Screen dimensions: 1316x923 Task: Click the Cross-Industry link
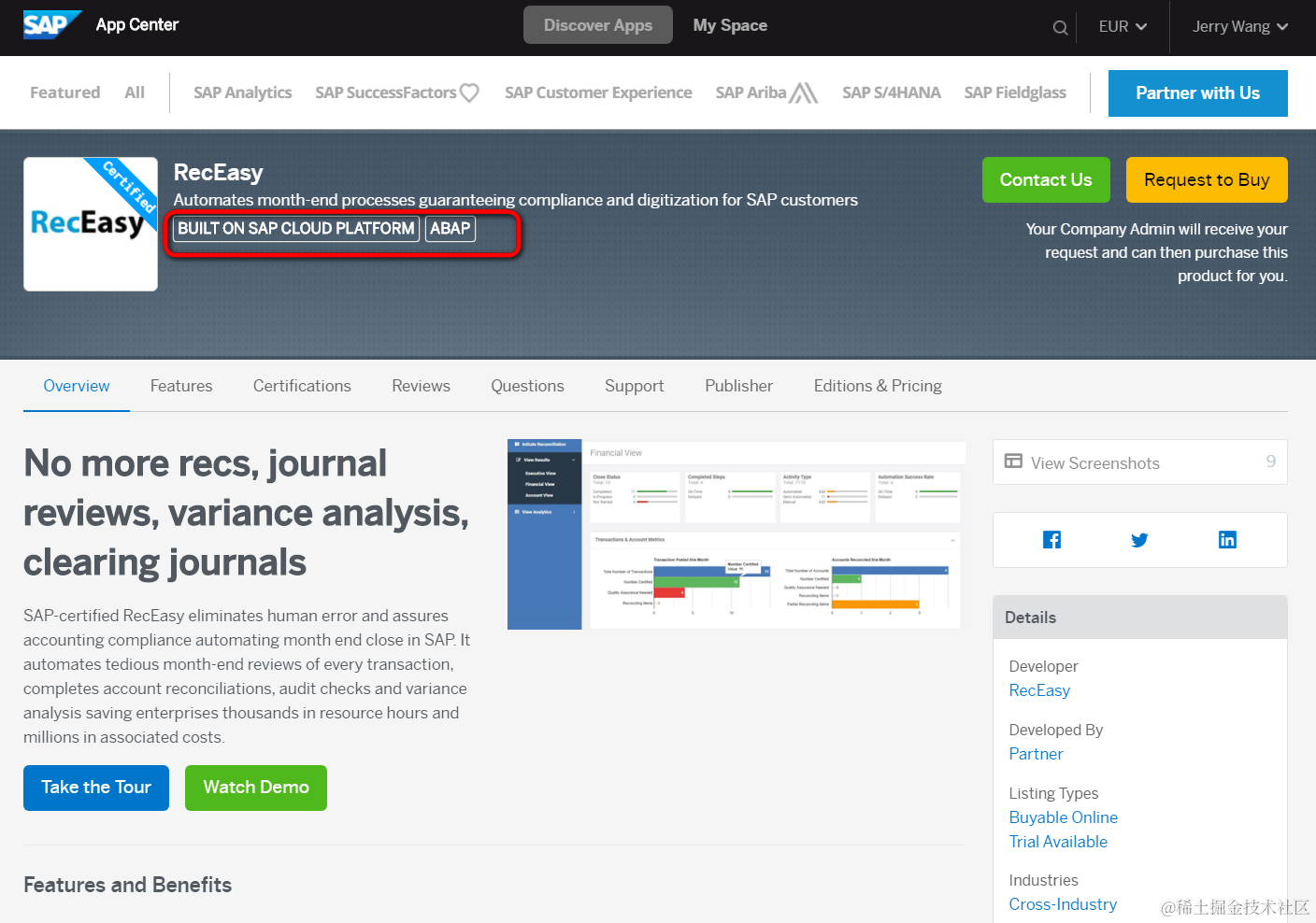pos(1063,904)
